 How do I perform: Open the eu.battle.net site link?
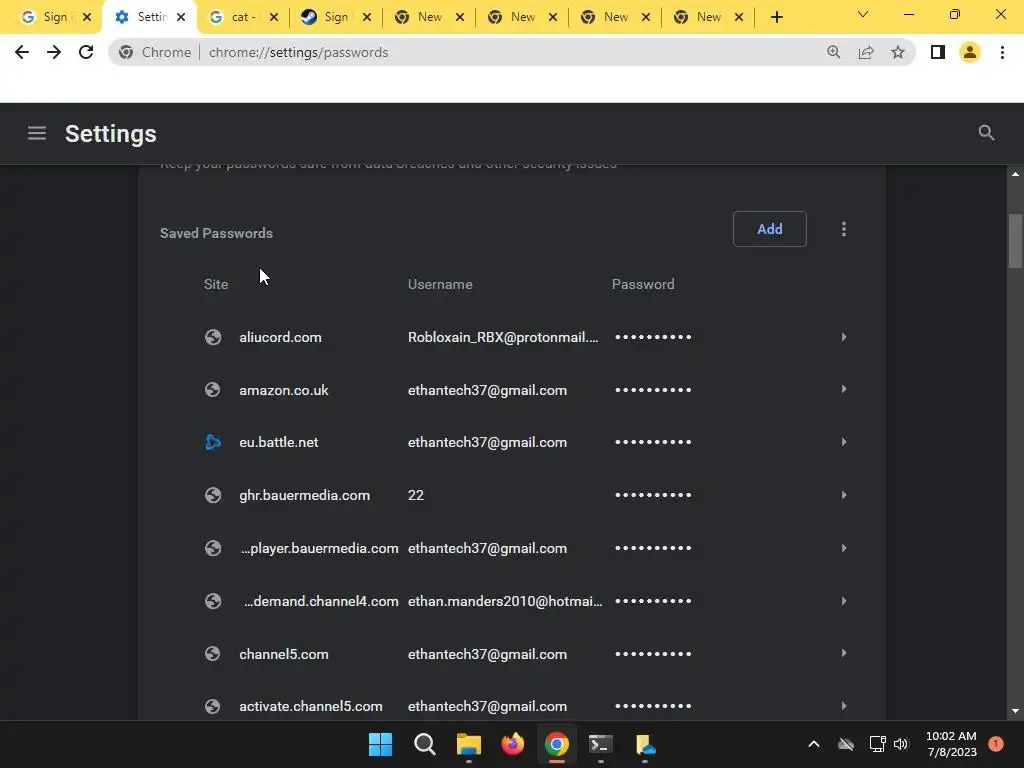click(x=279, y=442)
